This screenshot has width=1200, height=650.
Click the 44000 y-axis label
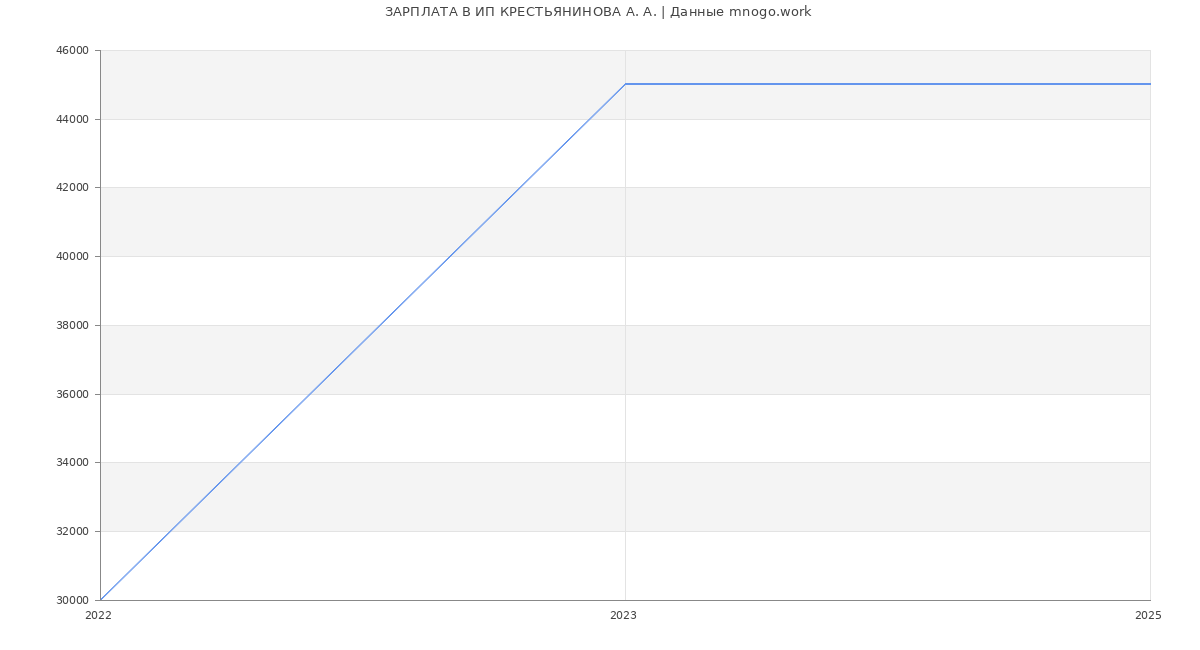(72, 119)
